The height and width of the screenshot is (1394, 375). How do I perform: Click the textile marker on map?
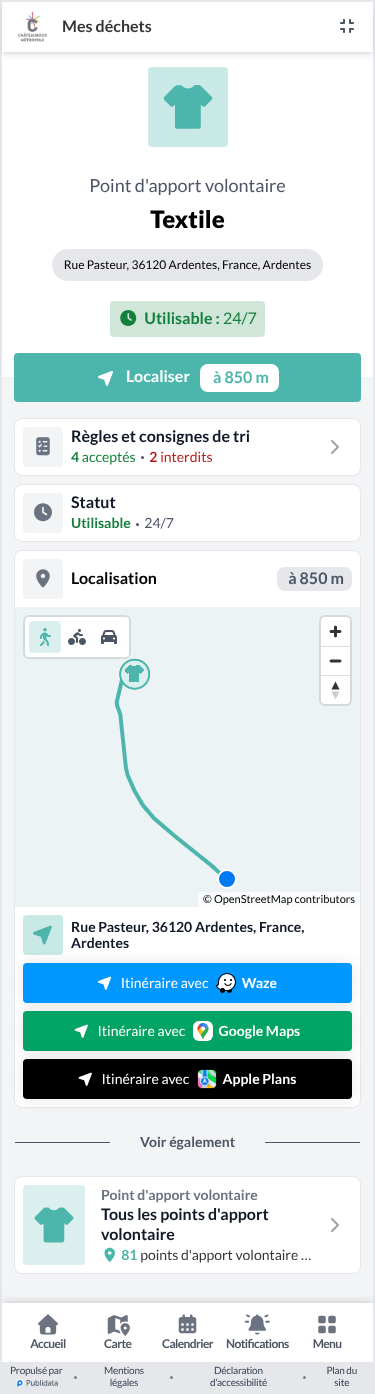coord(134,674)
